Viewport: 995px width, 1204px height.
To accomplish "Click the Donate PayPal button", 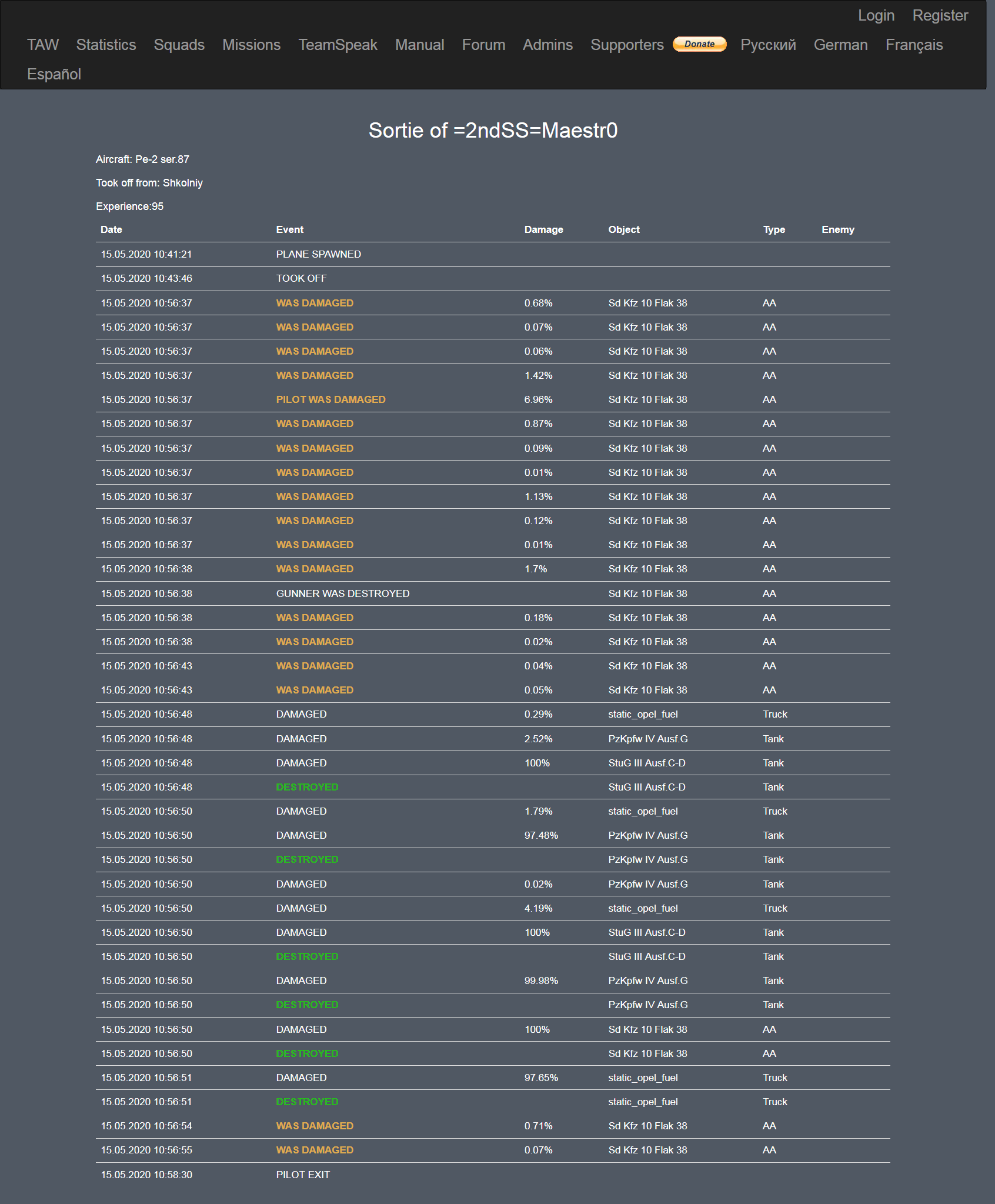I will click(699, 44).
